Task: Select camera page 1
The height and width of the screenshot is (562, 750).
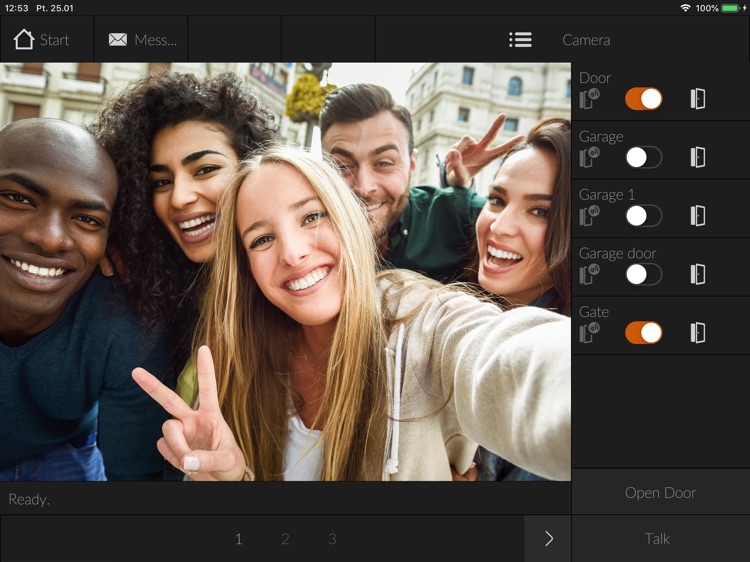Action: (239, 539)
